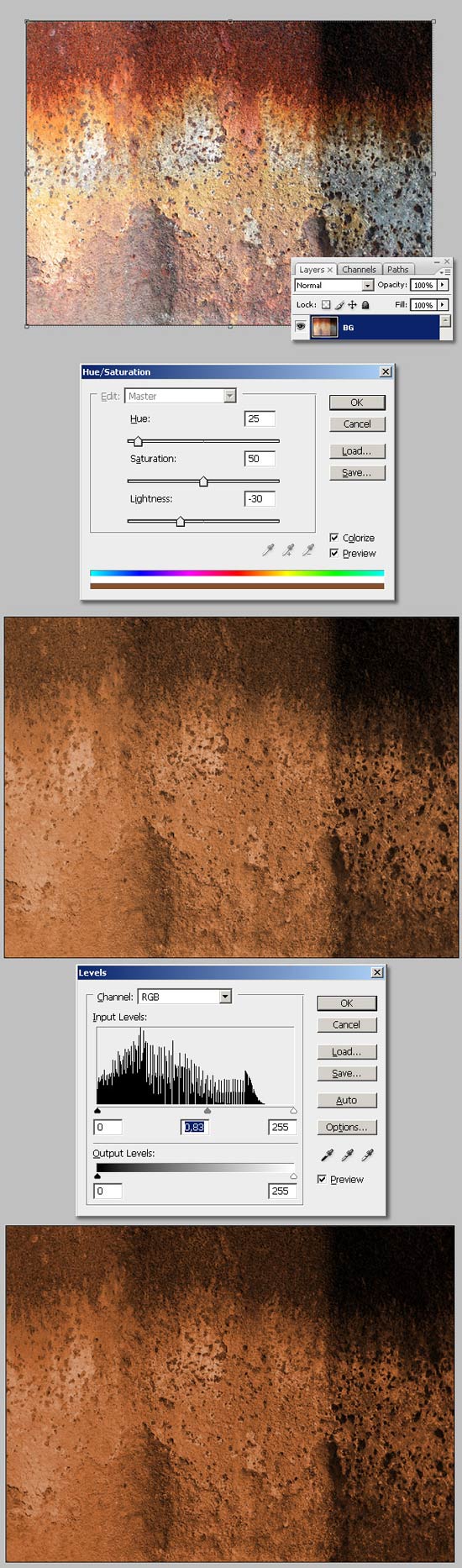The height and width of the screenshot is (1568, 462).
Task: Open the Levels Channel RGB dropdown
Action: tap(184, 997)
